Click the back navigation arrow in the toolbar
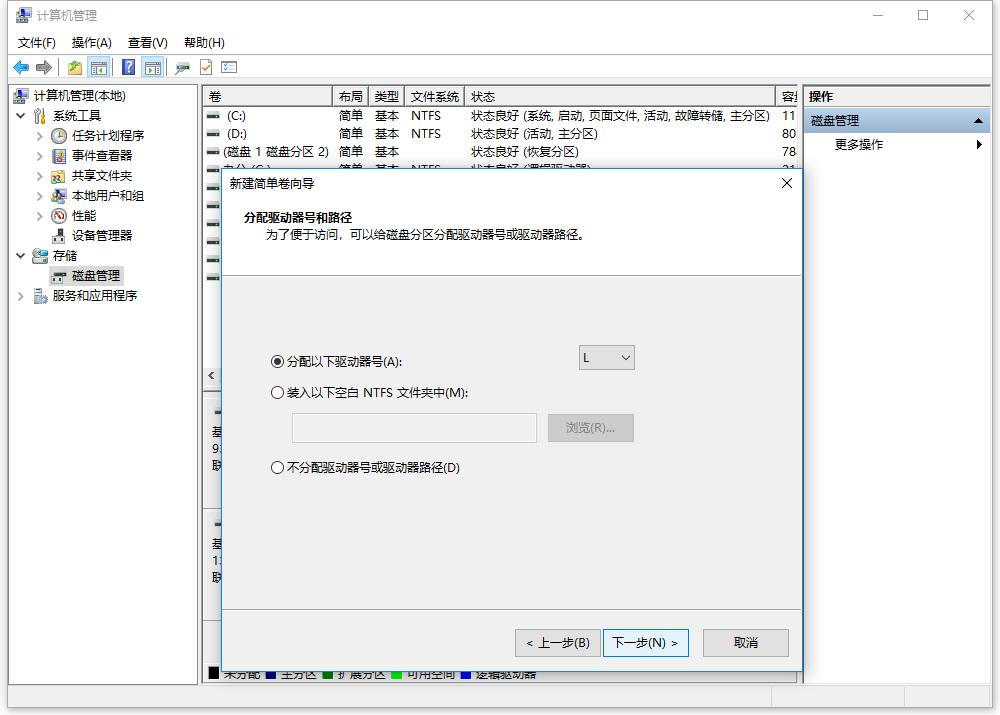This screenshot has width=1000, height=715. coord(21,67)
